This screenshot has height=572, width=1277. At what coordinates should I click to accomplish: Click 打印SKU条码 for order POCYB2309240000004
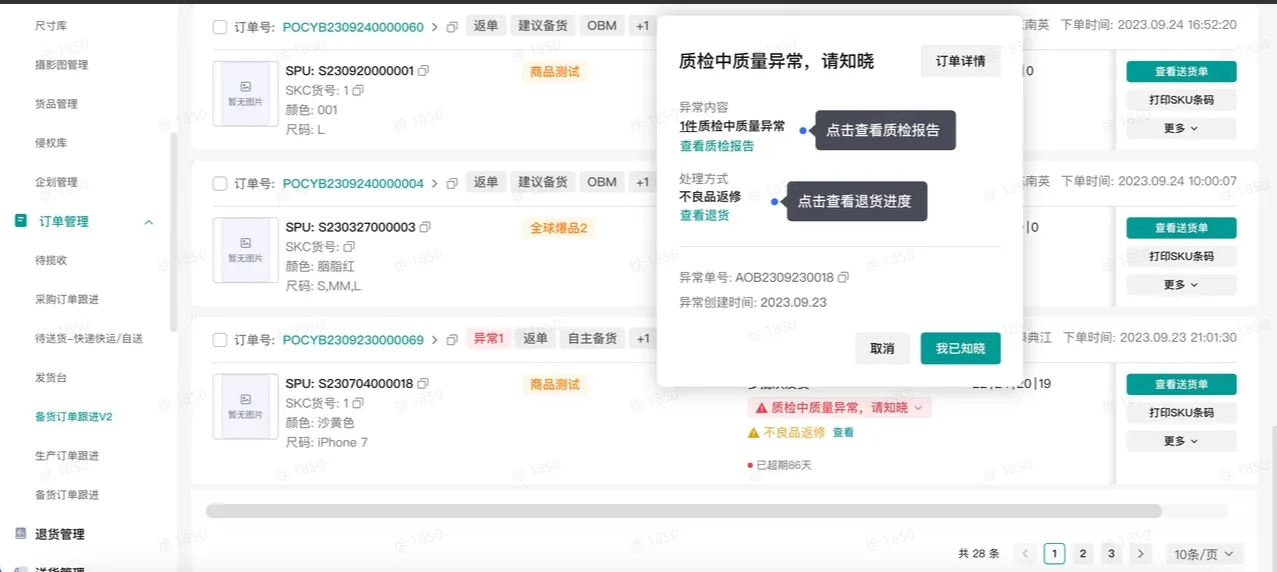tap(1181, 256)
